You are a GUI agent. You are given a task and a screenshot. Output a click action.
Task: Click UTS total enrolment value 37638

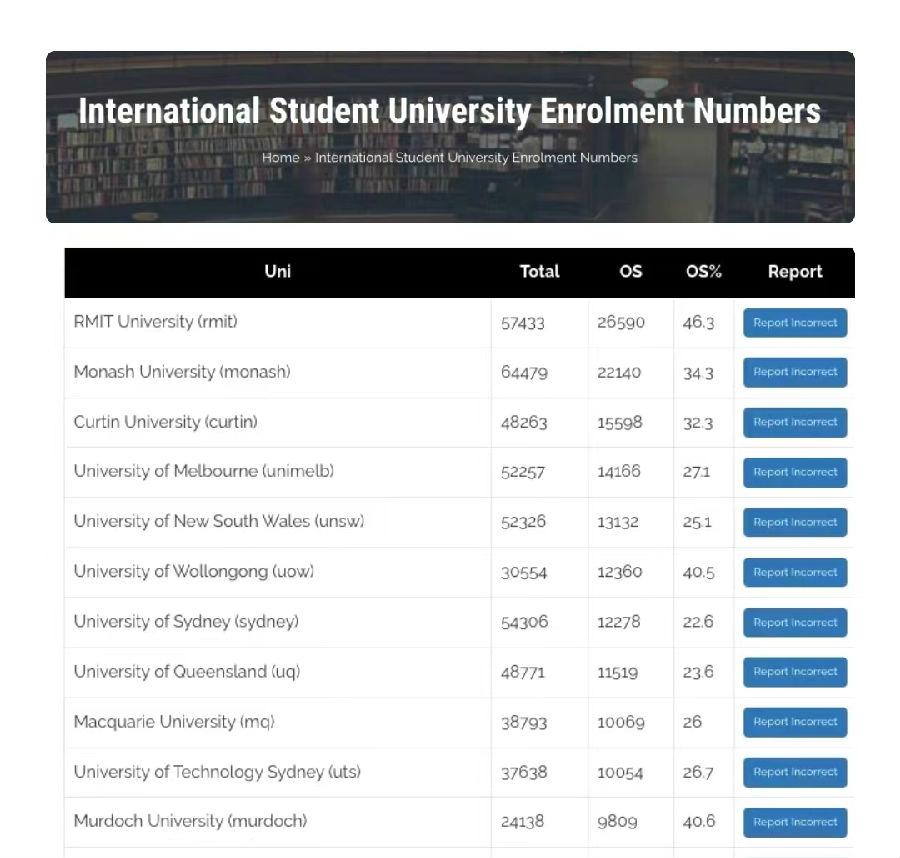coord(524,772)
